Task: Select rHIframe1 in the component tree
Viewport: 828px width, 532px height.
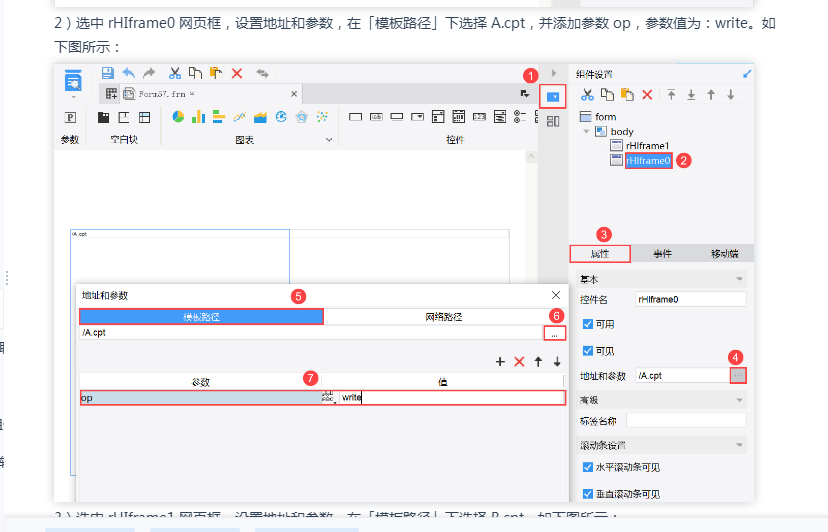Action: (x=647, y=145)
